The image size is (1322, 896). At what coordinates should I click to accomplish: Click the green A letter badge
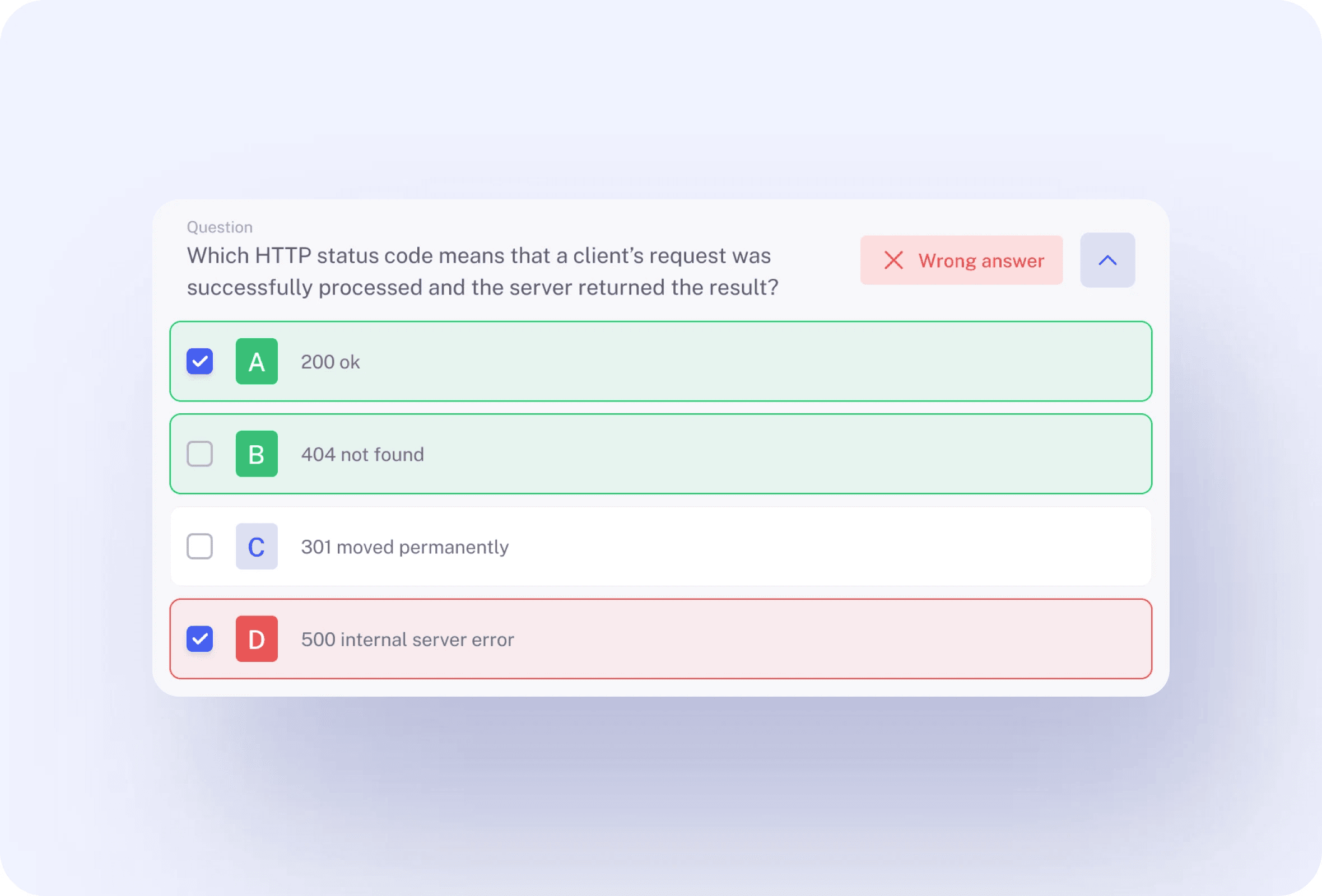click(257, 361)
